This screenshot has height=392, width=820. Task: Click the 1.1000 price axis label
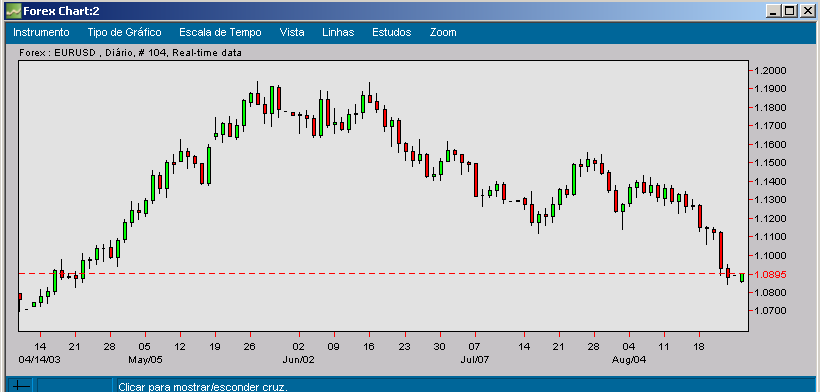coord(770,256)
